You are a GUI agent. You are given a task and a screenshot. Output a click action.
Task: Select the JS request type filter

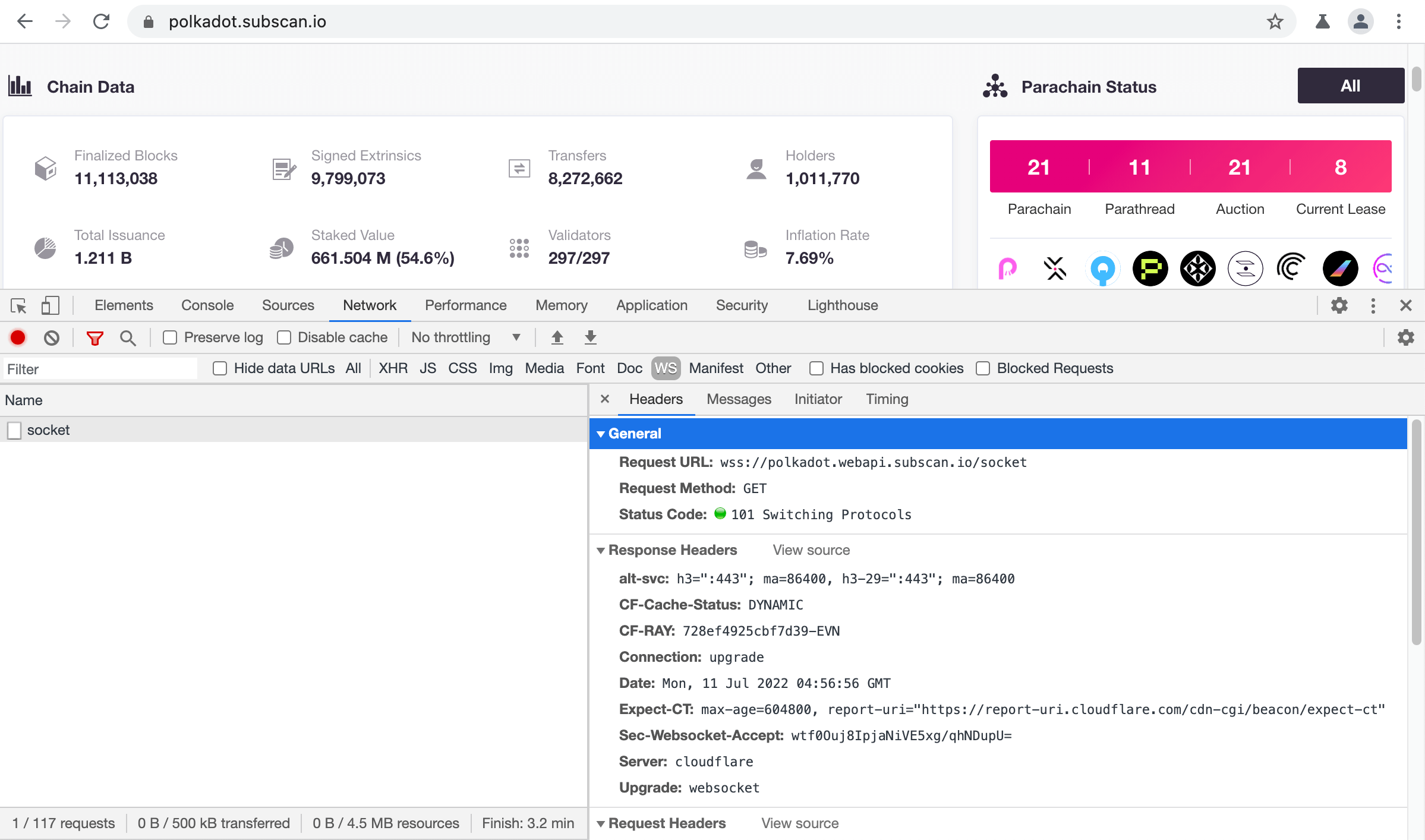pyautogui.click(x=428, y=368)
